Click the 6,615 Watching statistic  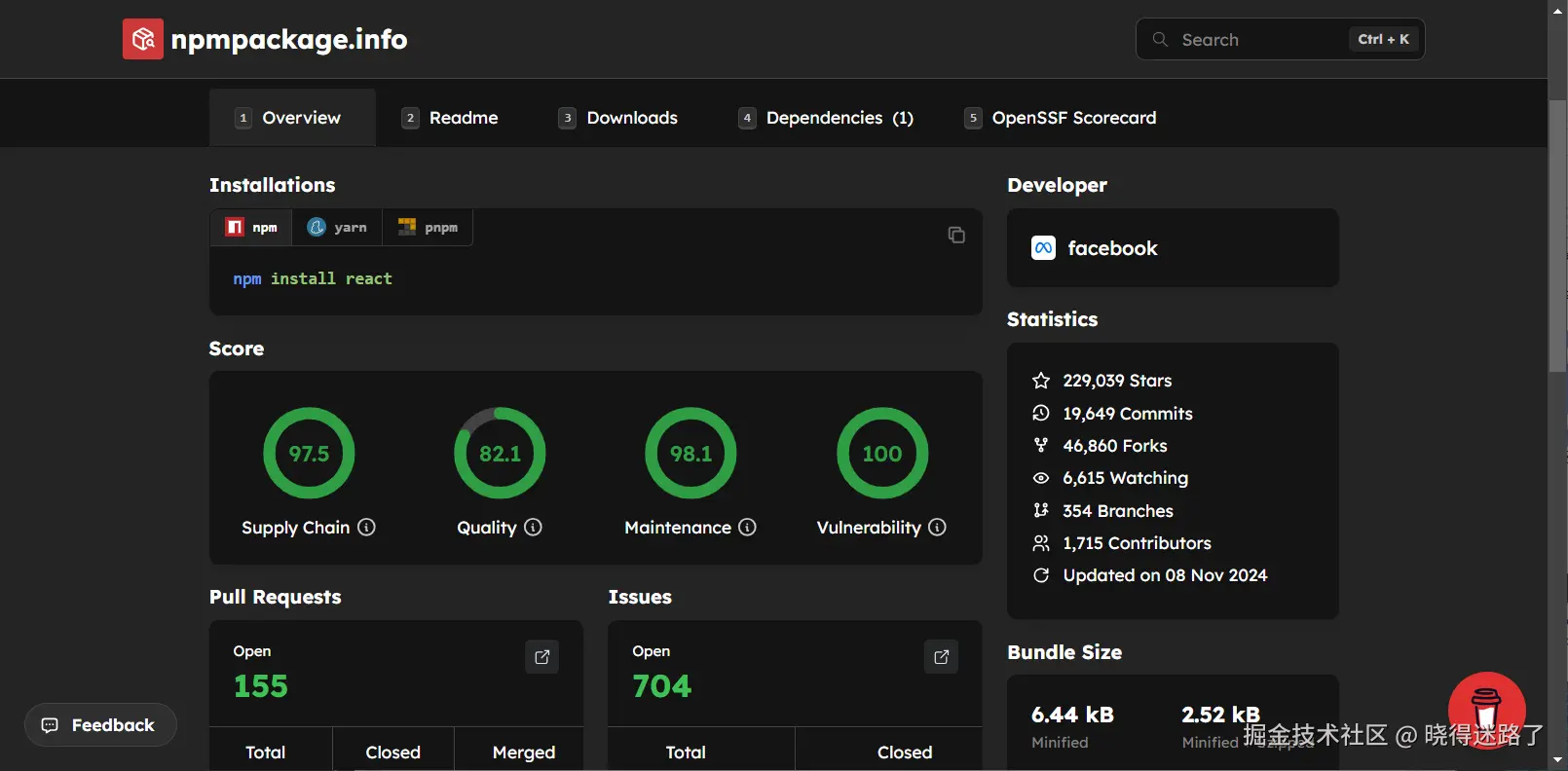pyautogui.click(x=1126, y=478)
